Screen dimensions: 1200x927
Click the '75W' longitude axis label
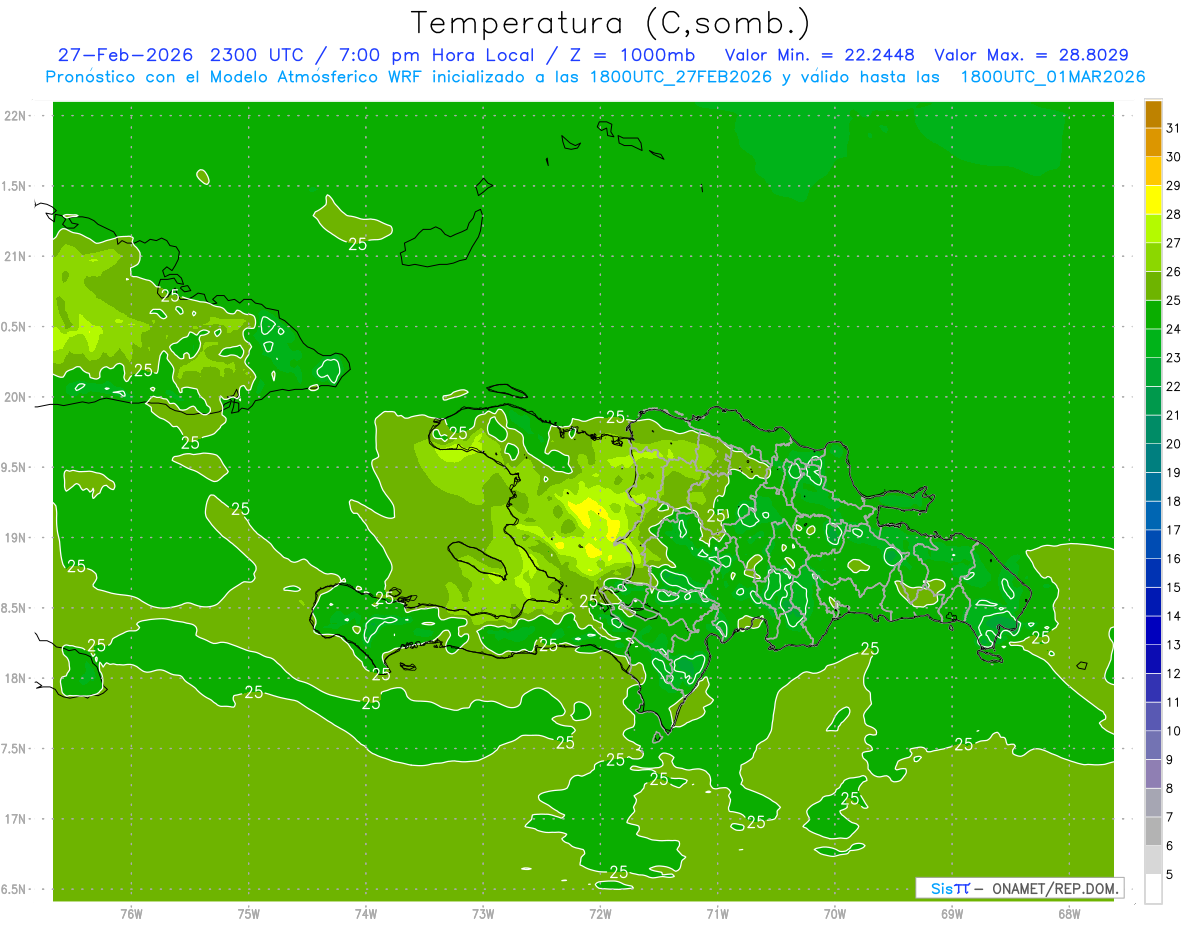[x=249, y=914]
